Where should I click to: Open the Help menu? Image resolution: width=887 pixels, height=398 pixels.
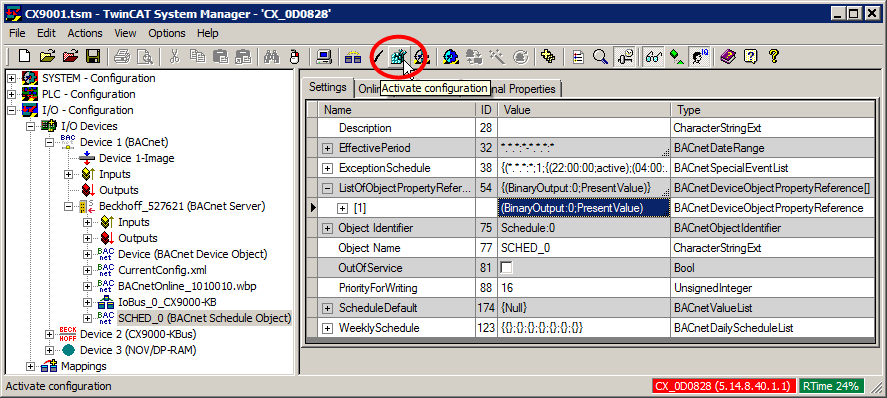click(208, 33)
